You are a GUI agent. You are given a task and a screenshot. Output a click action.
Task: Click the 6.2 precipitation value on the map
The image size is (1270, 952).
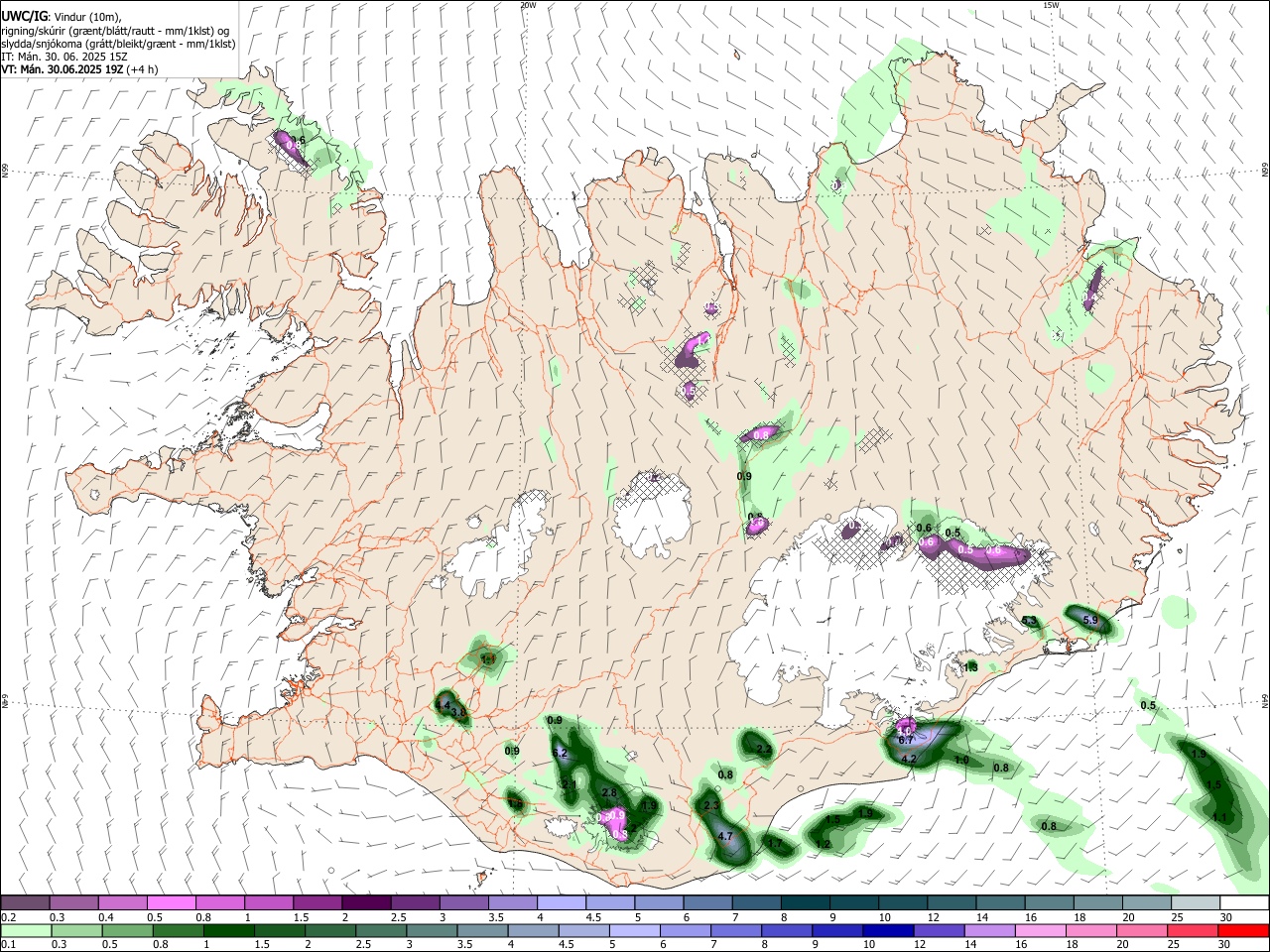coord(560,754)
